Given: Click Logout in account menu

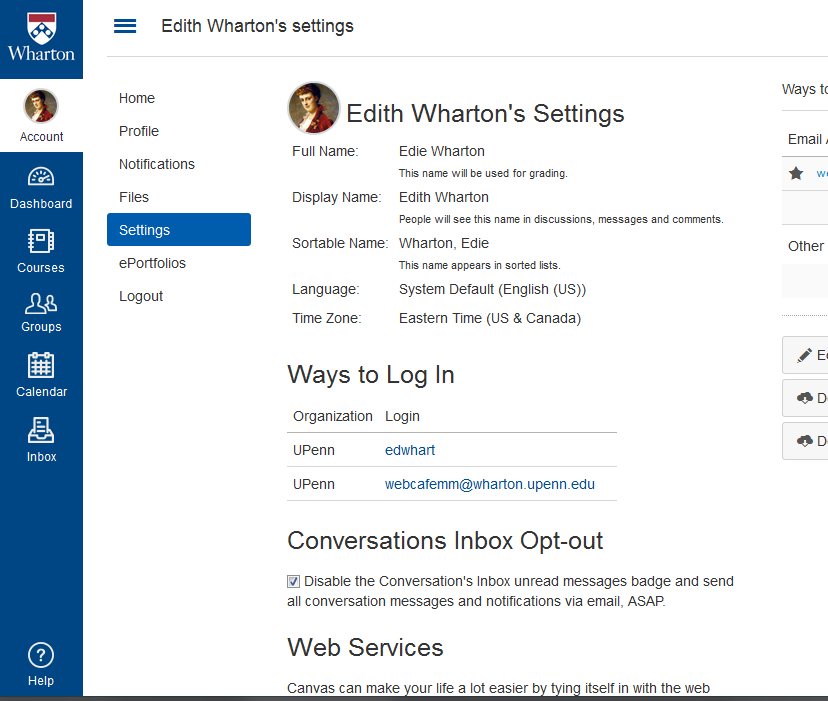Looking at the screenshot, I should click(x=141, y=296).
